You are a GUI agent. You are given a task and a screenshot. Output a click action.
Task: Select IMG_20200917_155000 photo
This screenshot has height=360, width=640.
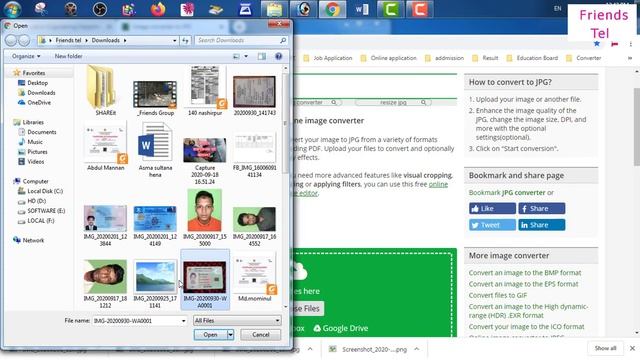click(x=204, y=218)
